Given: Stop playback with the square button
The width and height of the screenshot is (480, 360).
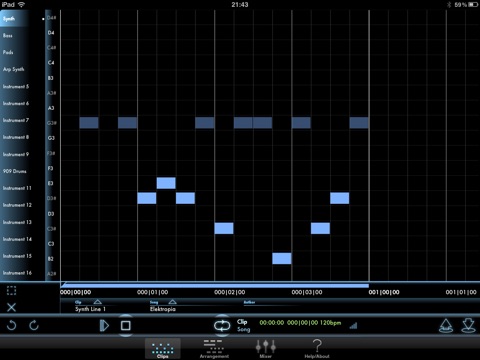Looking at the screenshot, I should point(125,325).
